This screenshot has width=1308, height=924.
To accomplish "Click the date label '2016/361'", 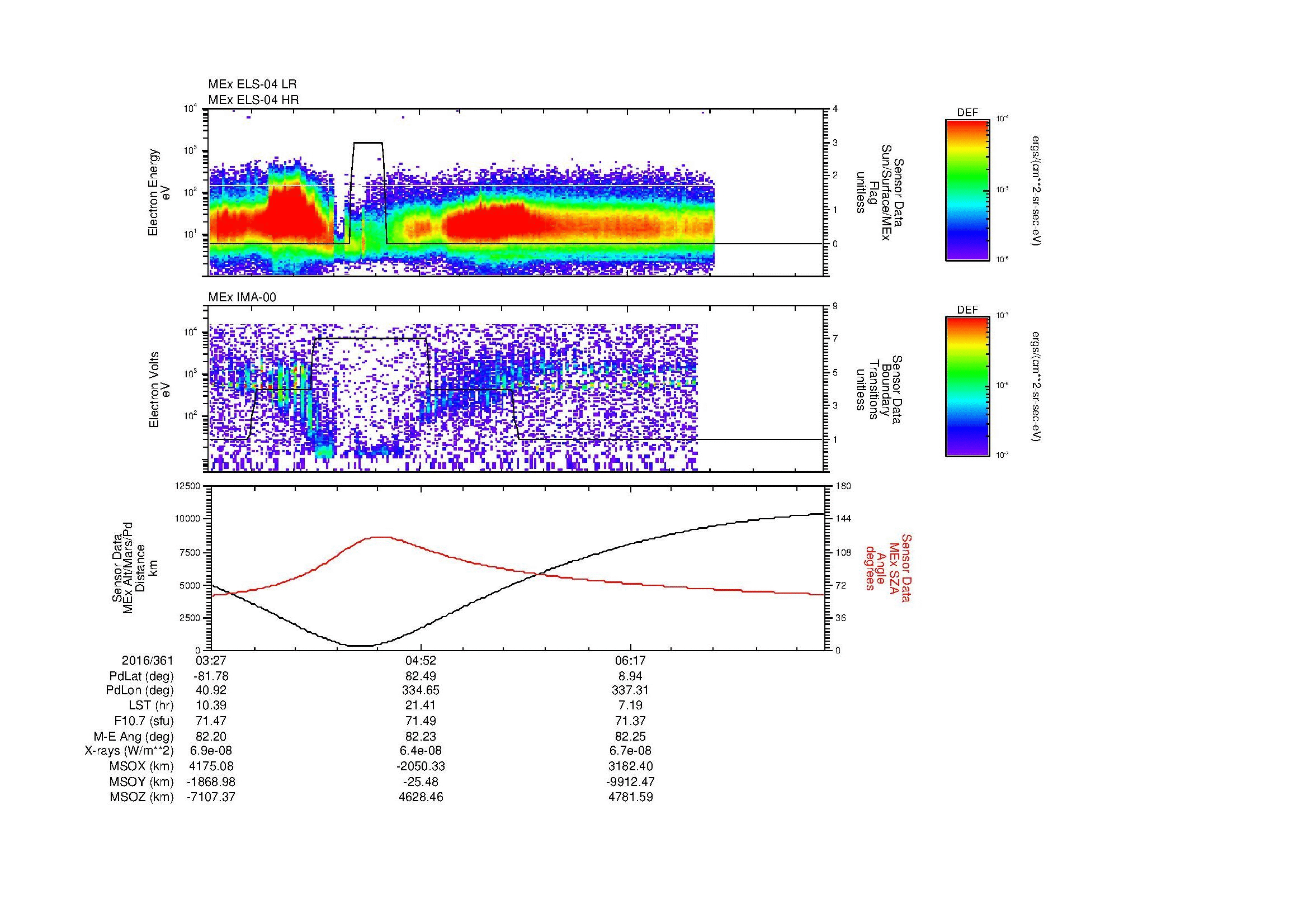I will click(148, 661).
